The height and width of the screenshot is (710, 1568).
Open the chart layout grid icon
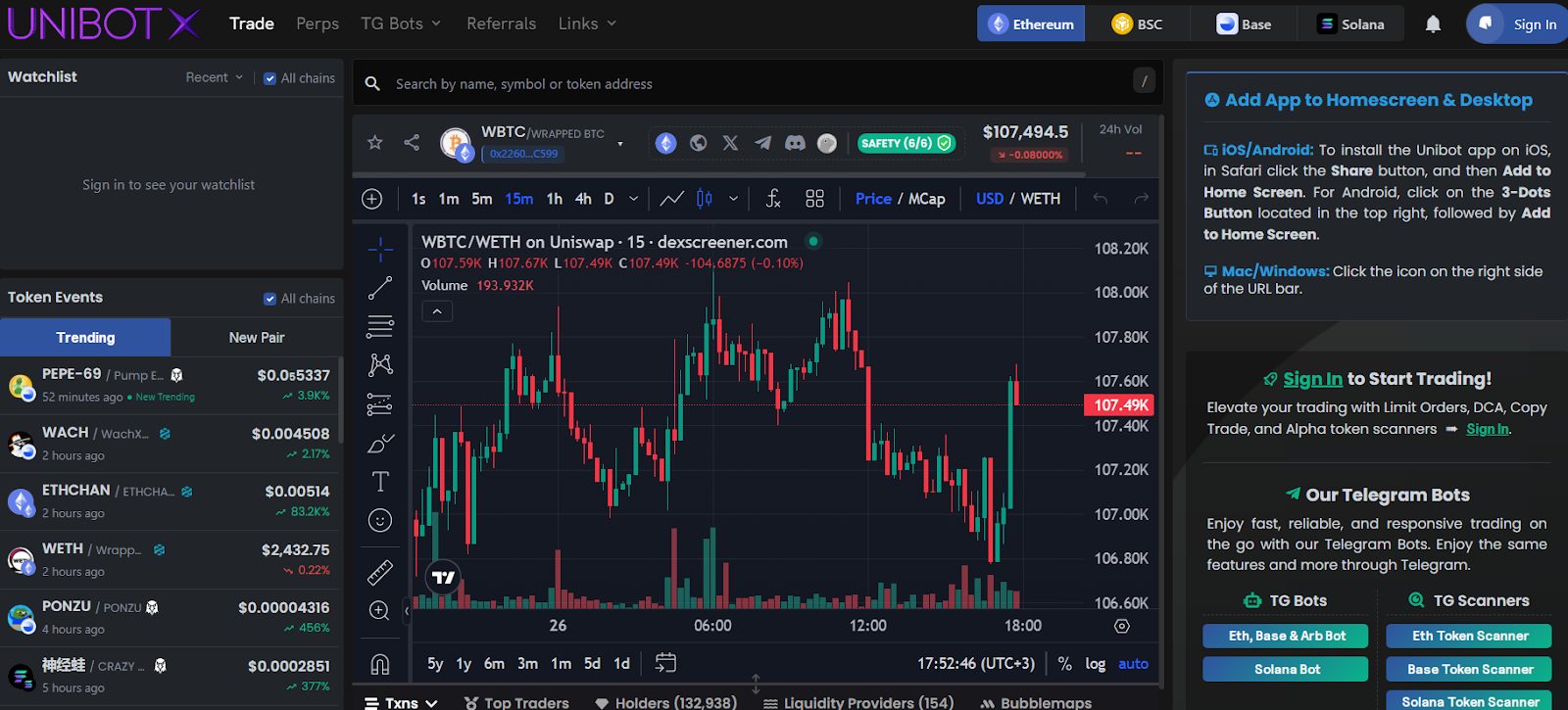(x=814, y=199)
